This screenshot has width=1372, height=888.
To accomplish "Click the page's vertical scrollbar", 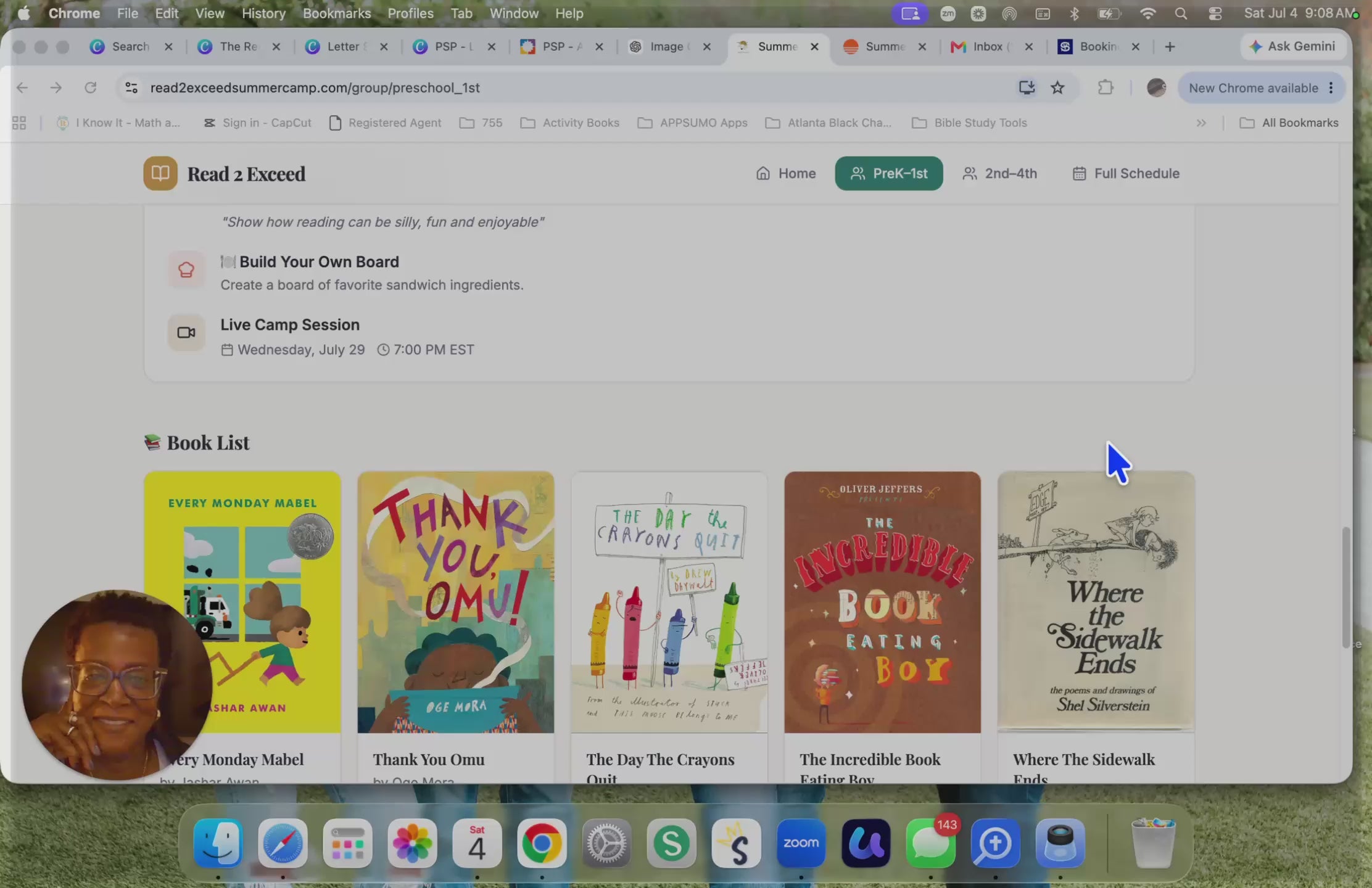I will point(1345,587).
